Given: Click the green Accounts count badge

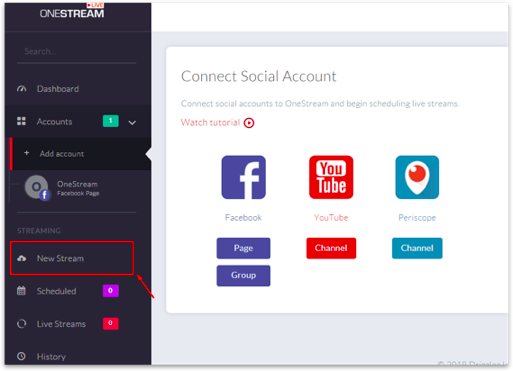Looking at the screenshot, I should [111, 121].
